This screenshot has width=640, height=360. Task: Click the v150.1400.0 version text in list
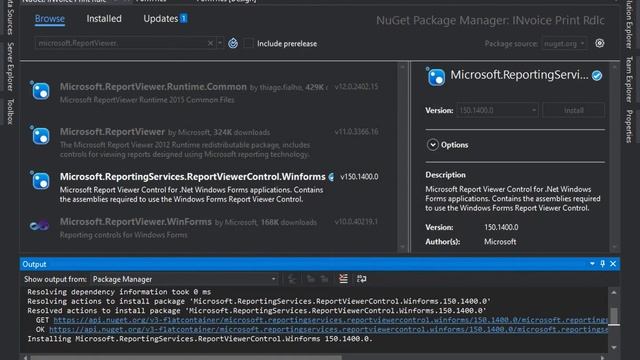click(x=359, y=177)
